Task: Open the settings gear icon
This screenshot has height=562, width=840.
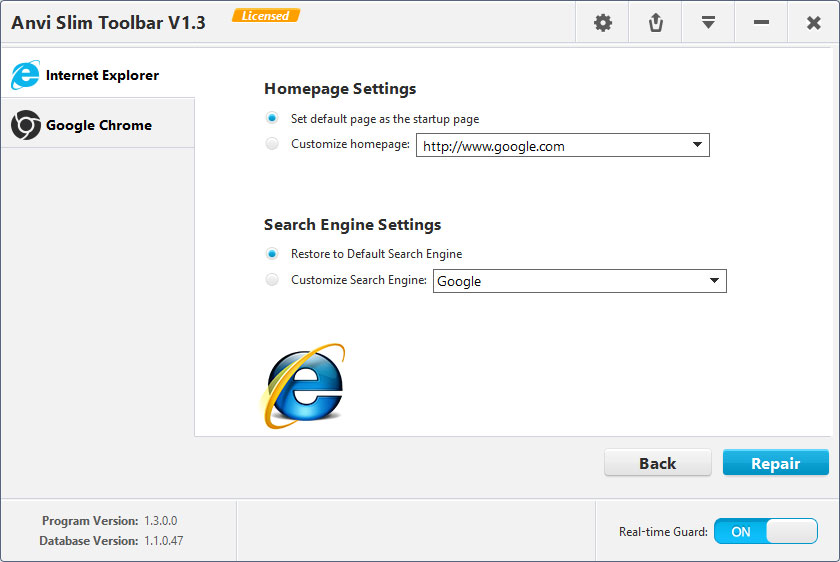Action: tap(603, 22)
